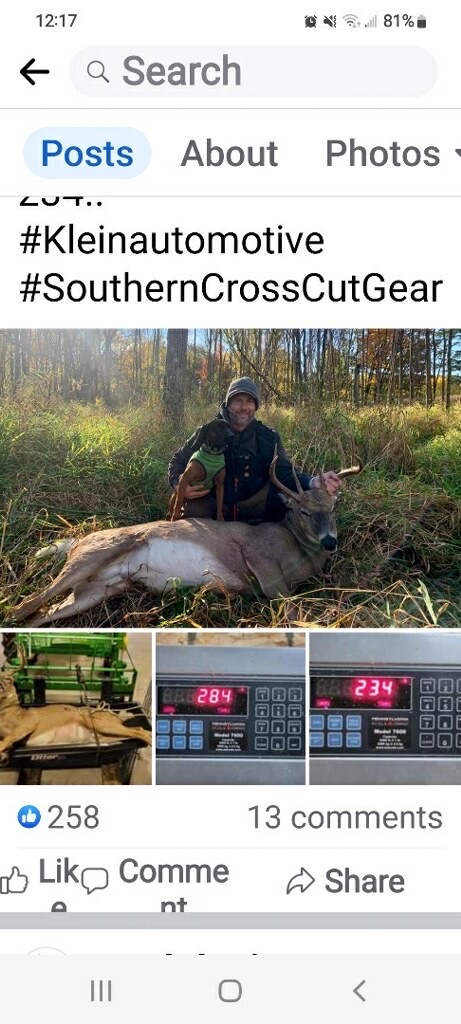This screenshot has width=461, height=1024.
Task: Open the #SouthernCrossCutGear hashtag link
Action: click(x=231, y=289)
